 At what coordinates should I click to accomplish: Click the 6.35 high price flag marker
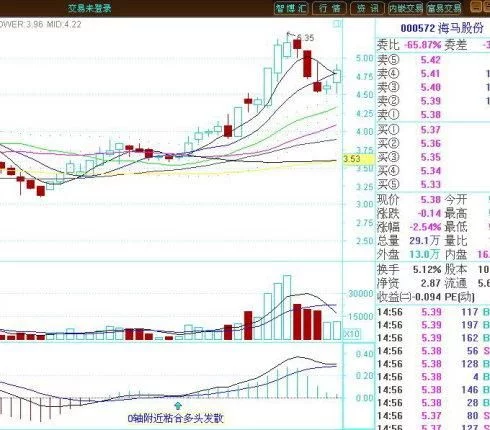coord(301,36)
